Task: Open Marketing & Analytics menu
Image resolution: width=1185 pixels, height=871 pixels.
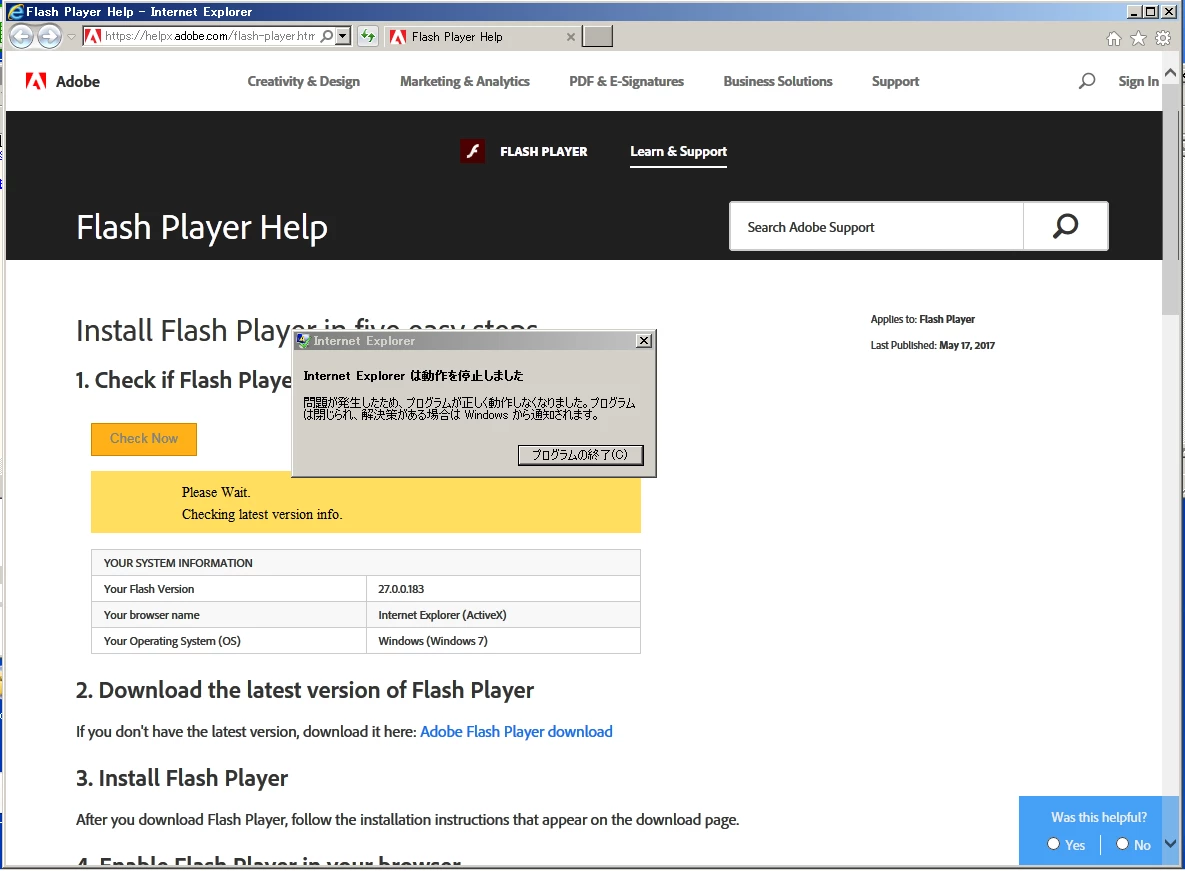Action: click(x=465, y=82)
